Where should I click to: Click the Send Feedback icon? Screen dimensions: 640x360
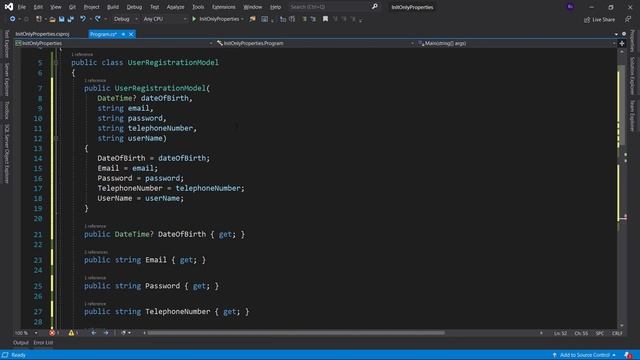[628, 19]
